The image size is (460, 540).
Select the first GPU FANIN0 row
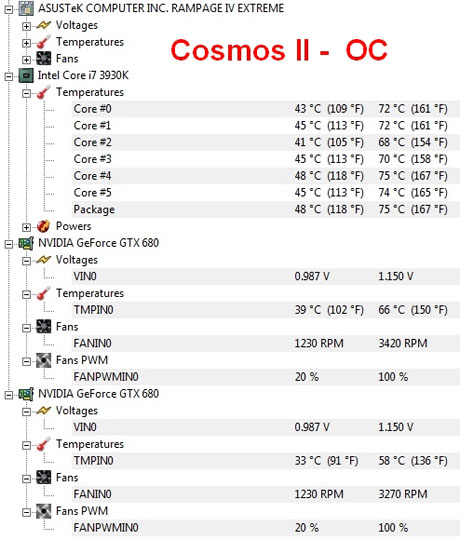(266, 343)
